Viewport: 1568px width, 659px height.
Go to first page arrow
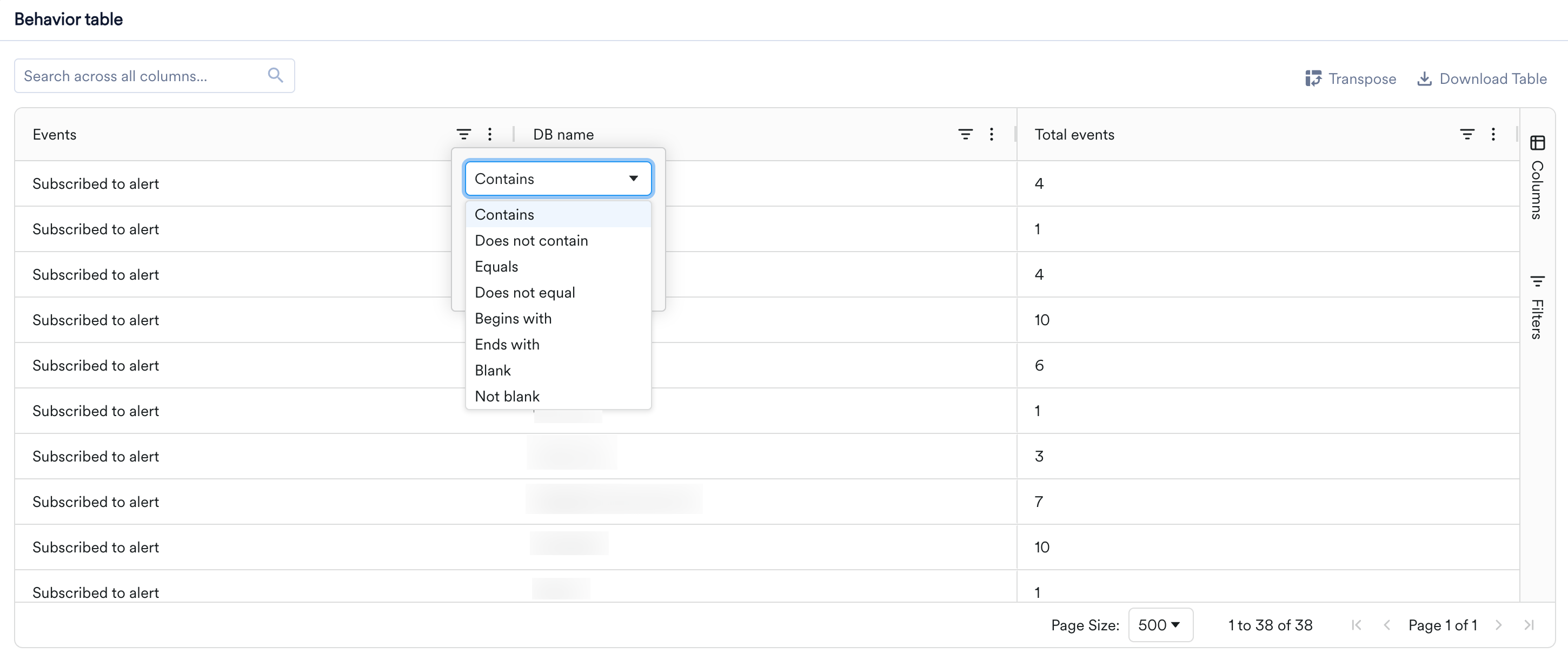[1356, 625]
